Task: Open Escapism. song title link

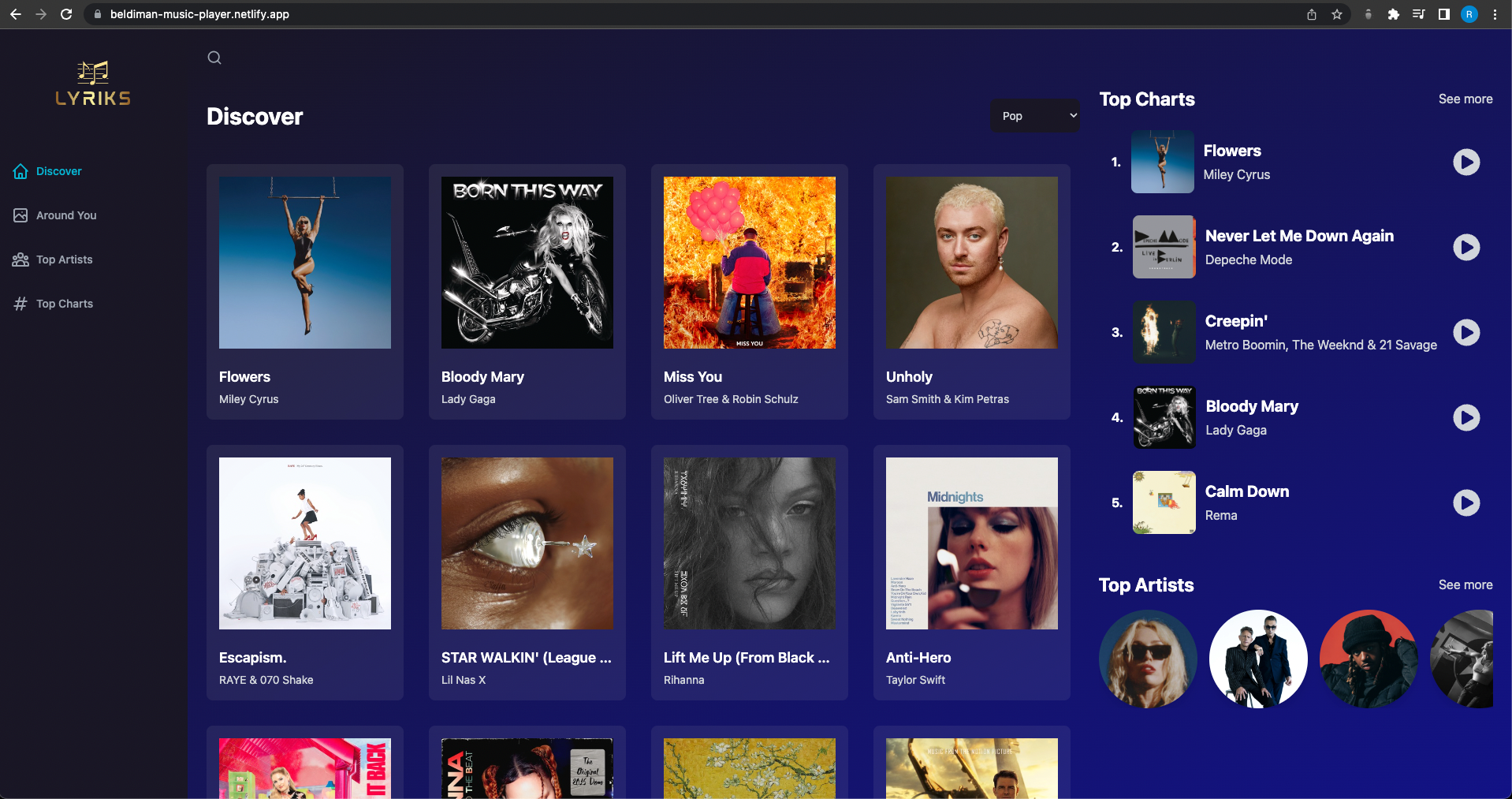Action: 253,658
